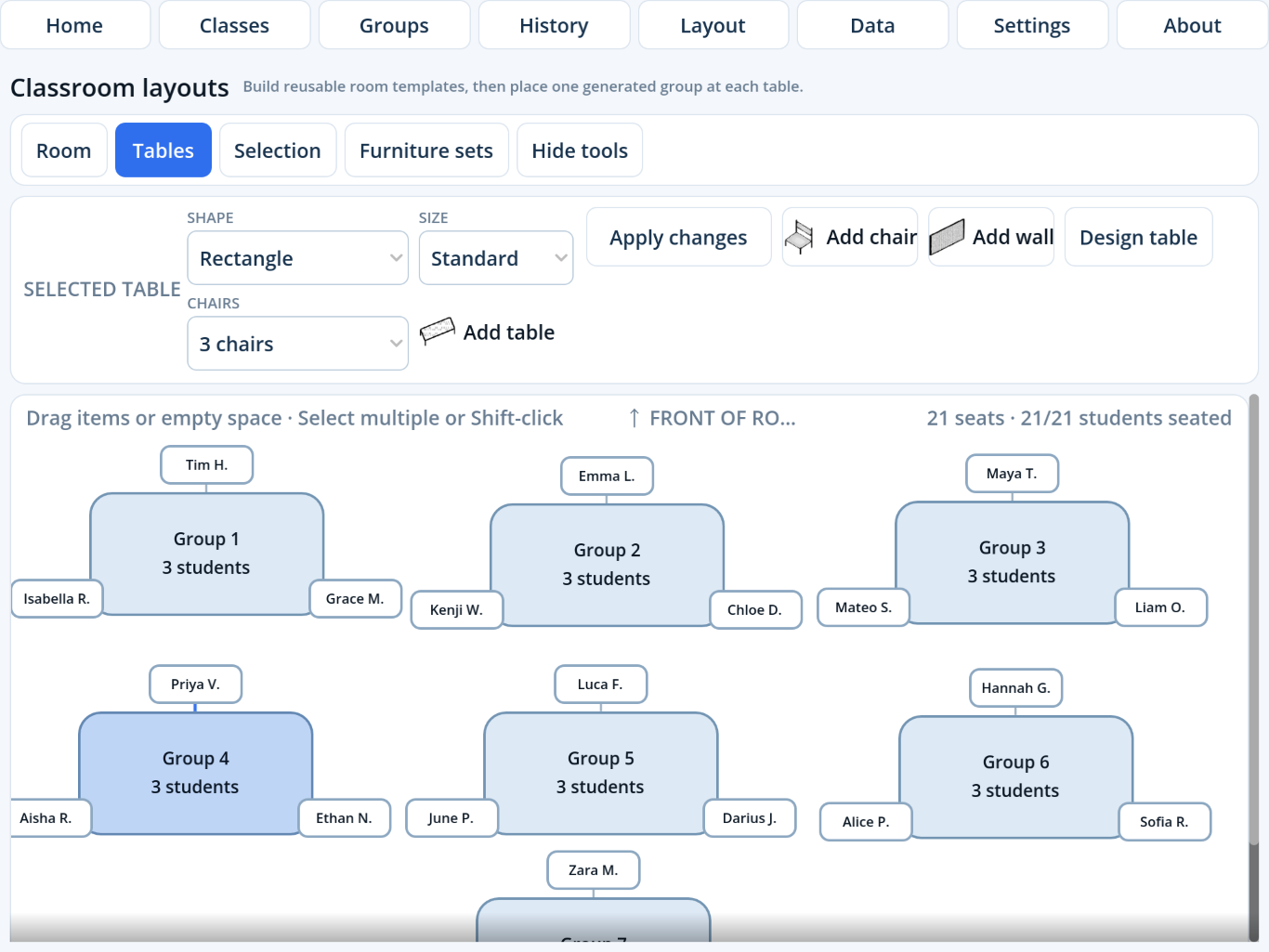Select the Tables tool mode

164,150
